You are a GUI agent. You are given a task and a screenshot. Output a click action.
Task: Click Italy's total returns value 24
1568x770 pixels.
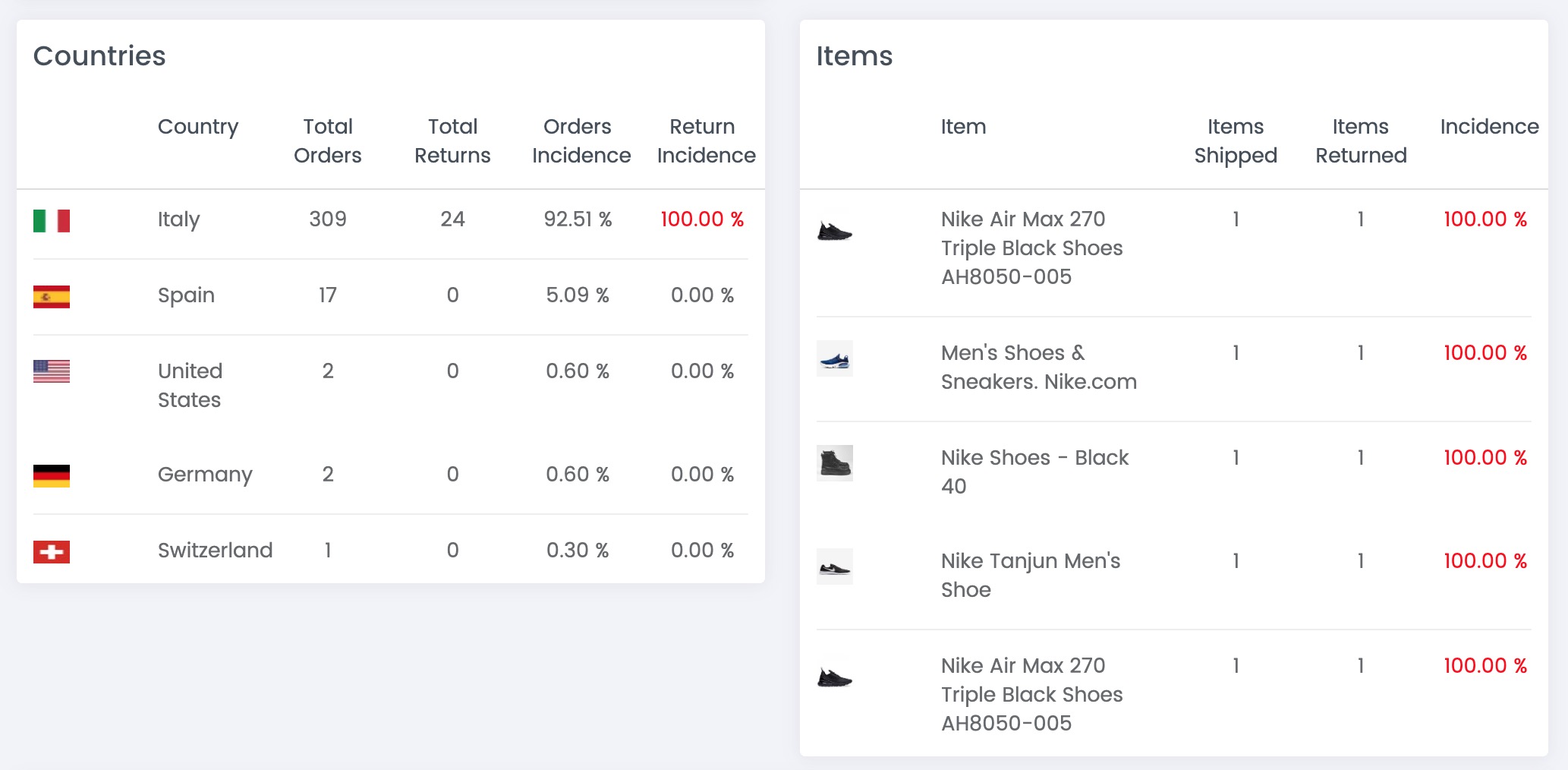(x=452, y=219)
